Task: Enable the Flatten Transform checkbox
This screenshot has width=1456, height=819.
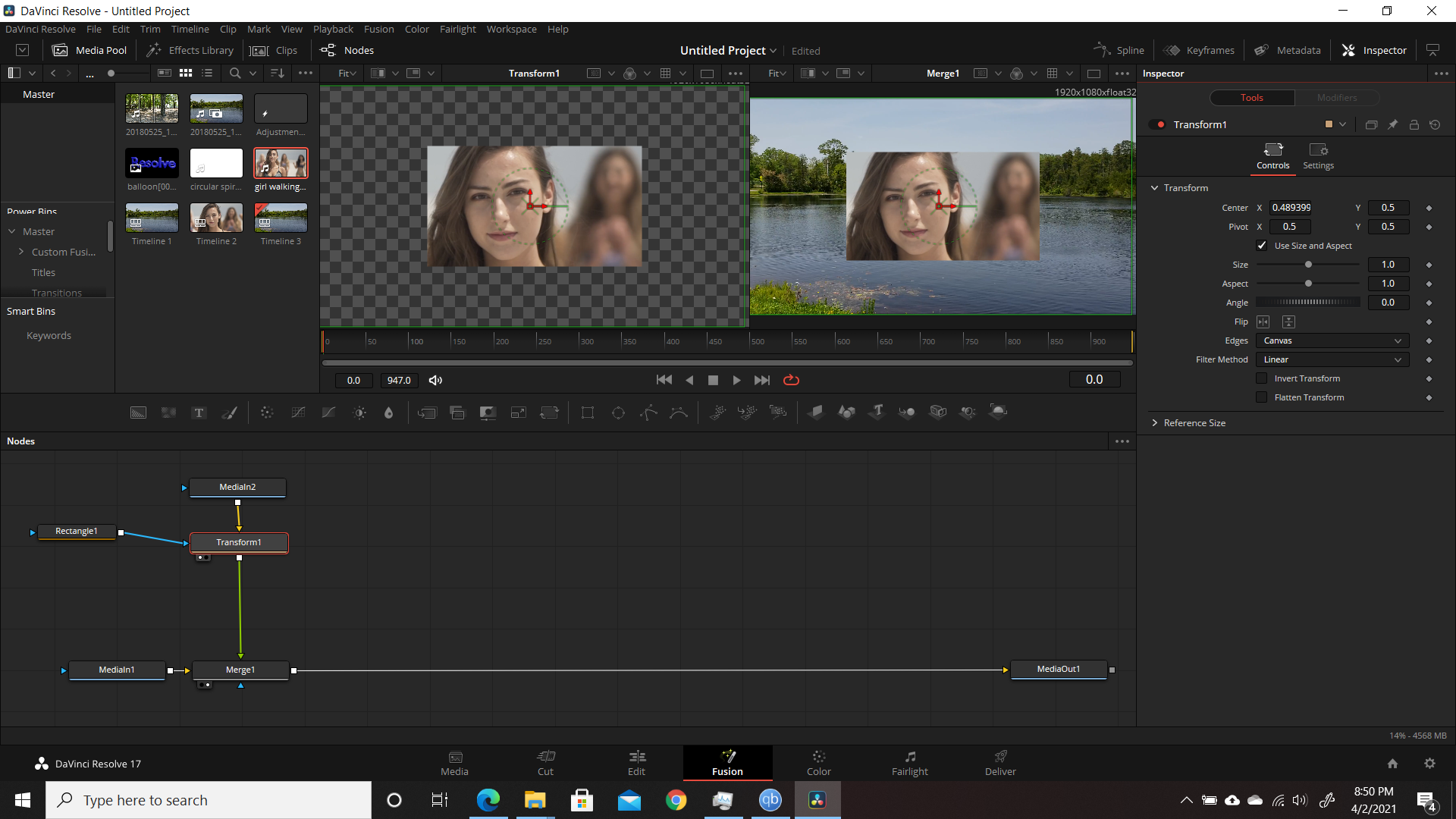Action: 1262,397
